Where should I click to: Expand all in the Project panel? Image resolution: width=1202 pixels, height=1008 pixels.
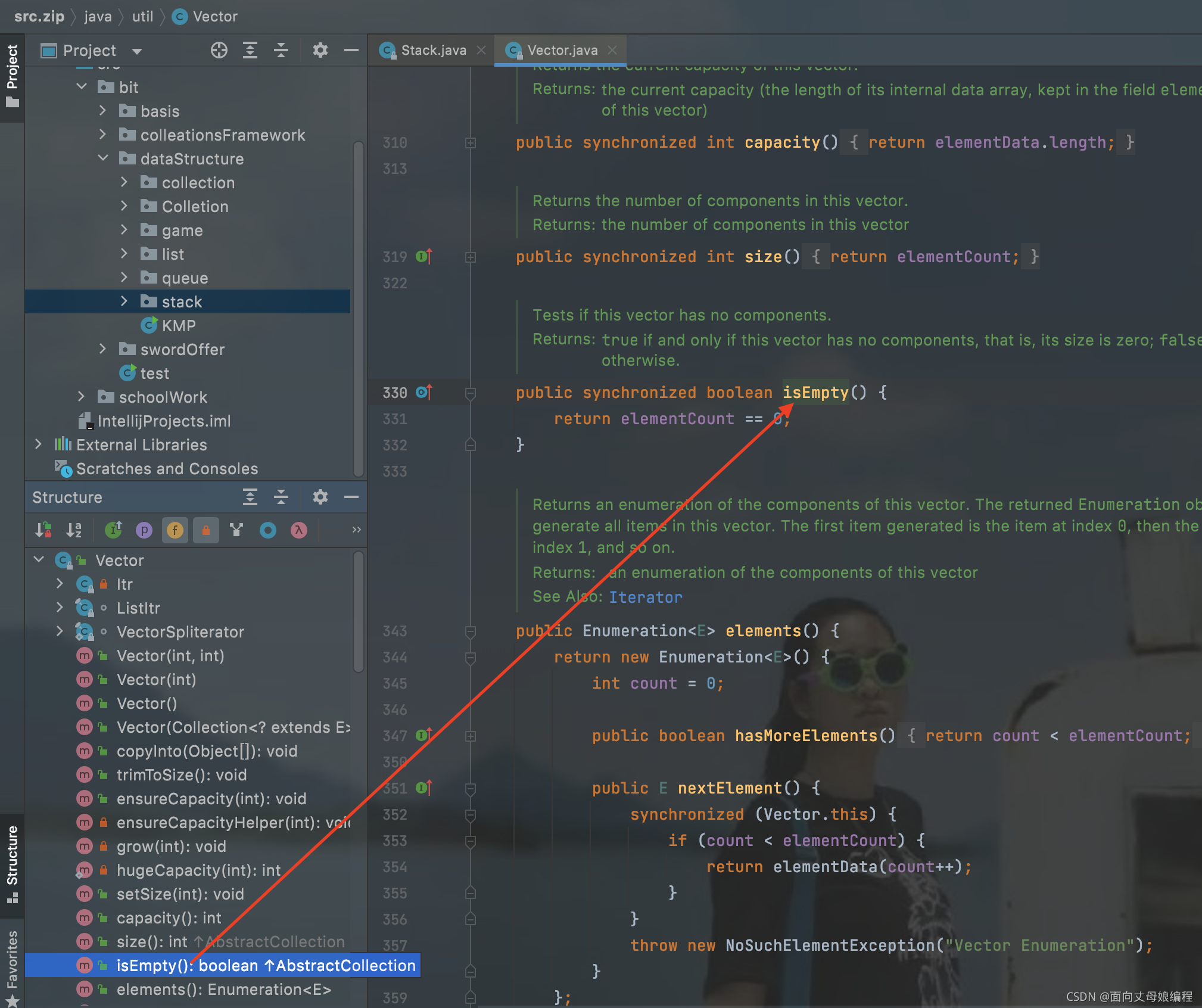[x=250, y=50]
